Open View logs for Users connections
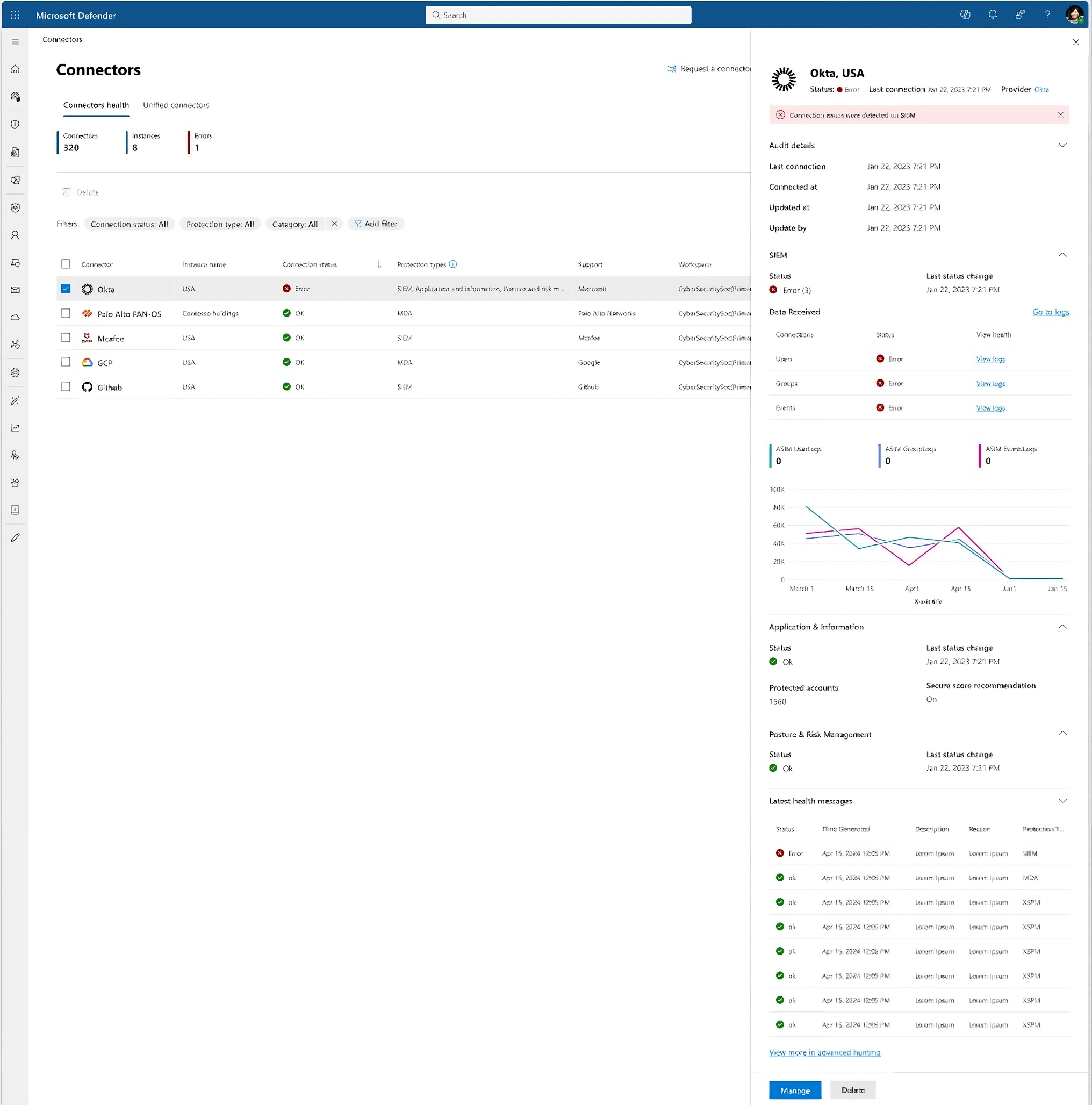Screen dimensions: 1092x1105 click(992, 358)
